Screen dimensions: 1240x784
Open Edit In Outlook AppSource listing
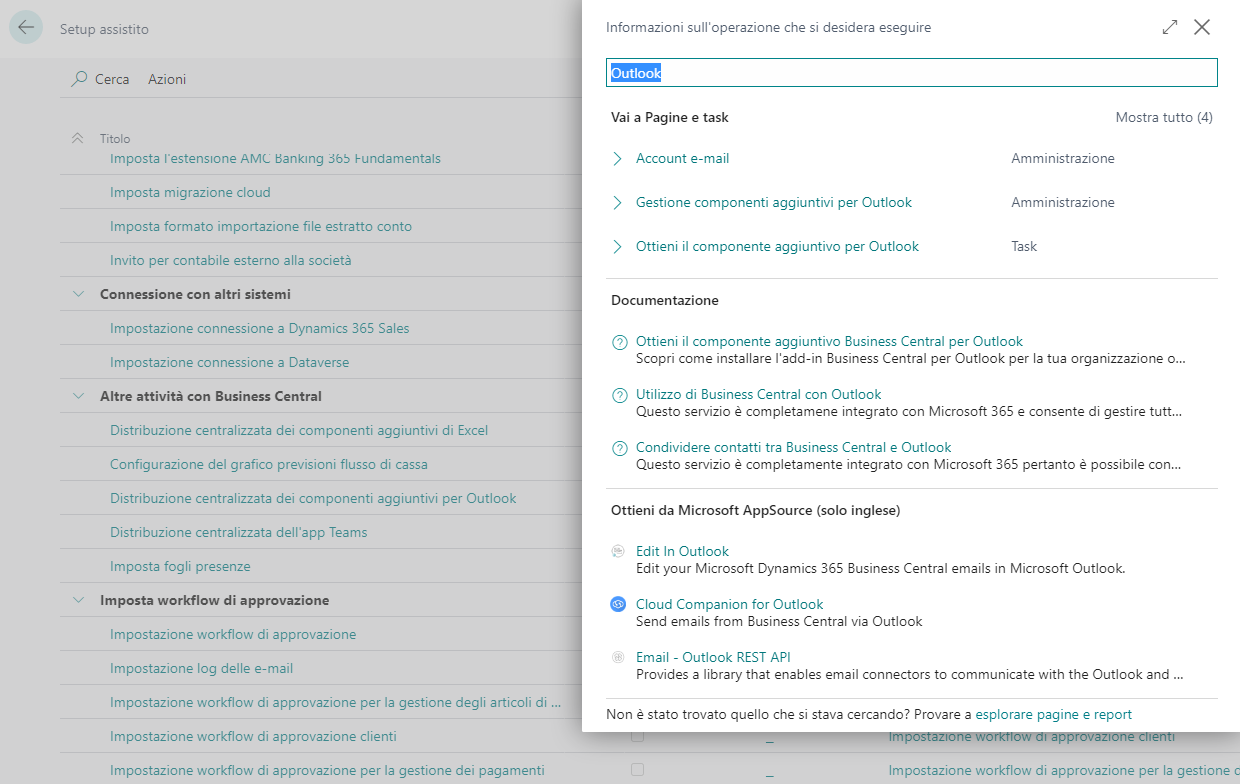tap(682, 551)
